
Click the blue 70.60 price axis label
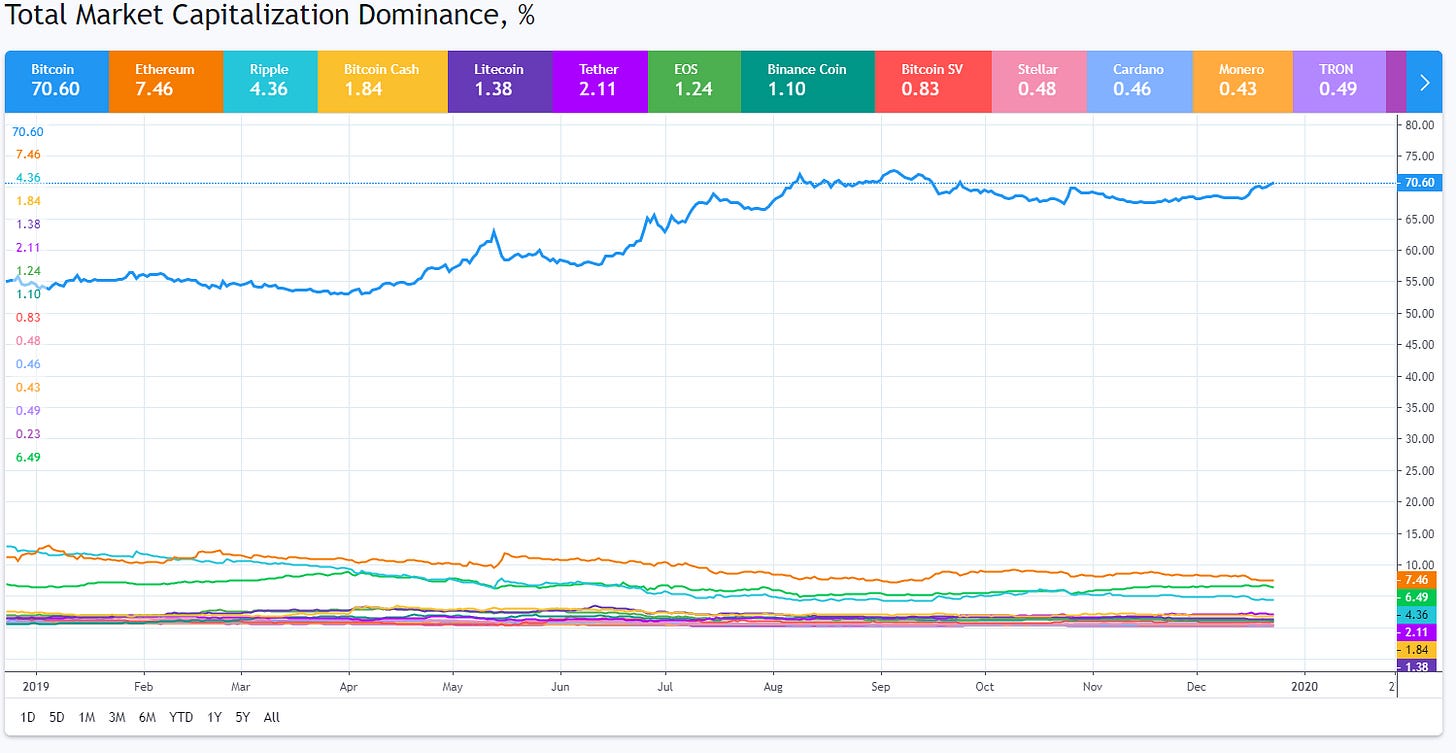click(1419, 183)
